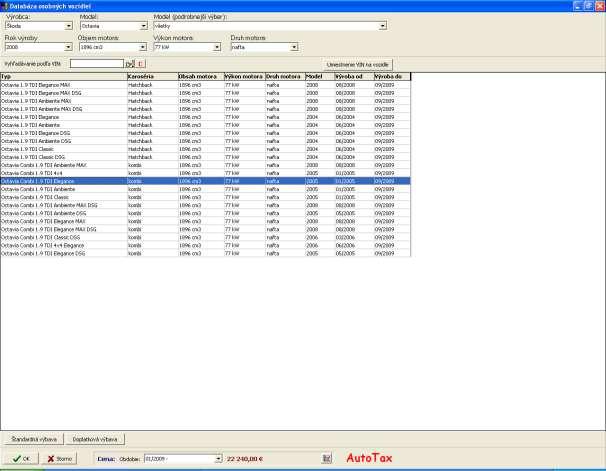Sort by the Model column header
The height and width of the screenshot is (471, 606).
click(x=320, y=77)
